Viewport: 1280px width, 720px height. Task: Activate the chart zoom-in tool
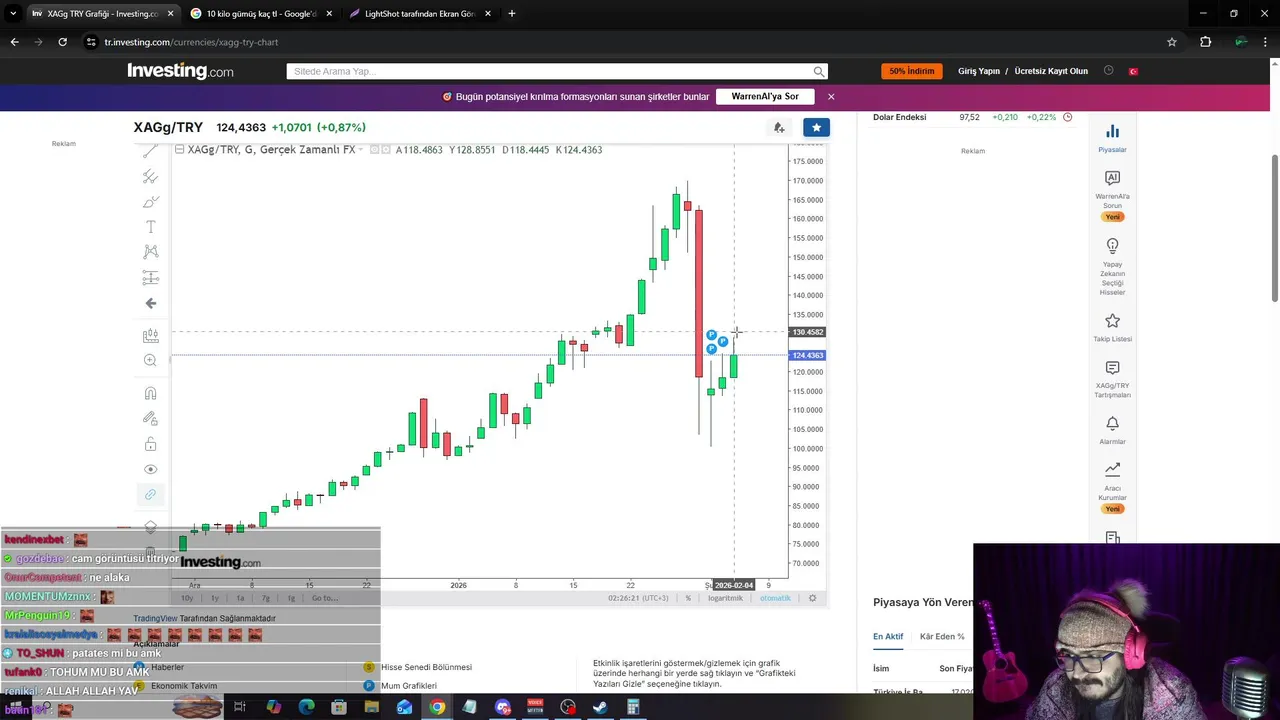click(x=150, y=360)
